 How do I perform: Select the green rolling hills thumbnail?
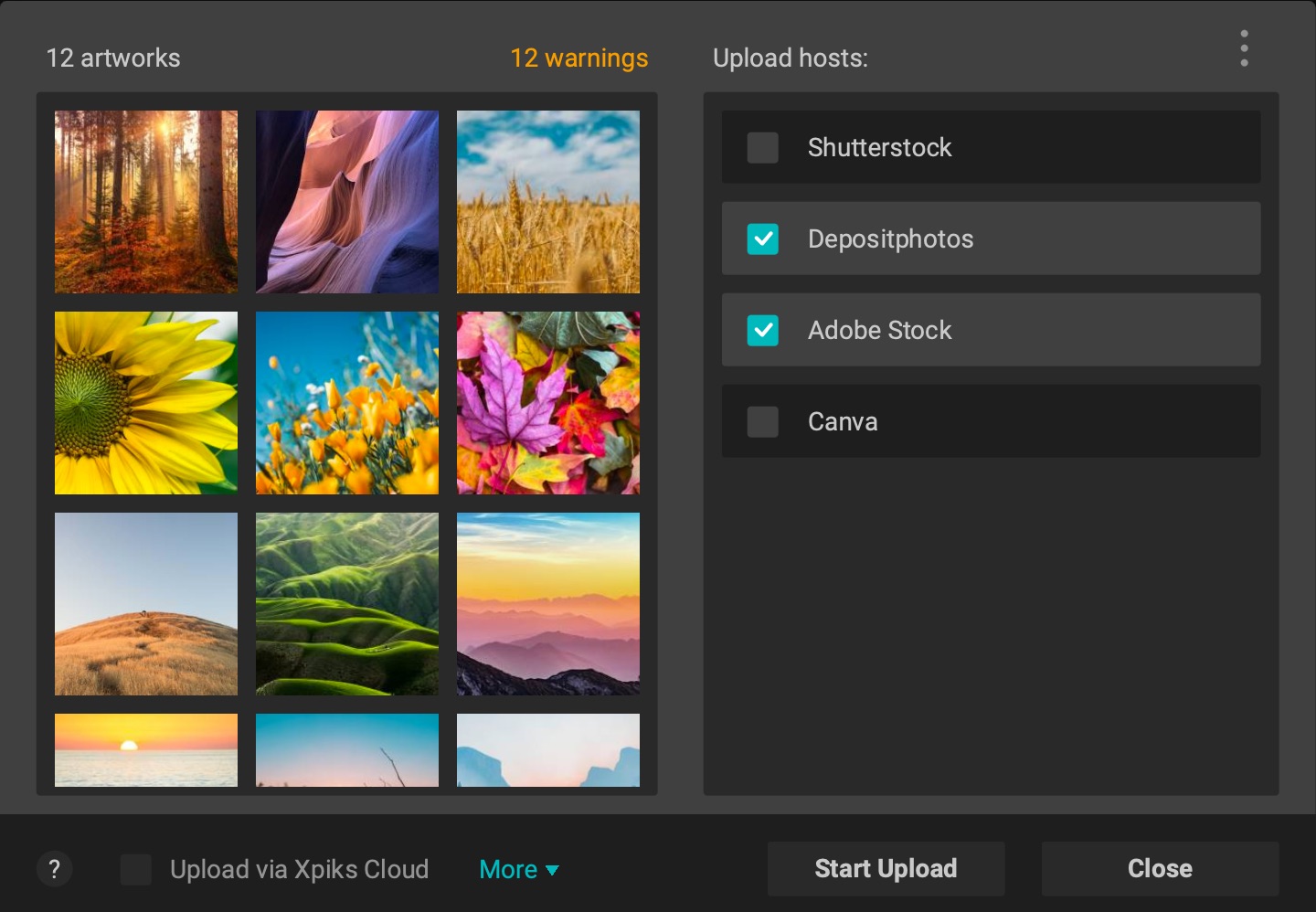click(x=347, y=603)
